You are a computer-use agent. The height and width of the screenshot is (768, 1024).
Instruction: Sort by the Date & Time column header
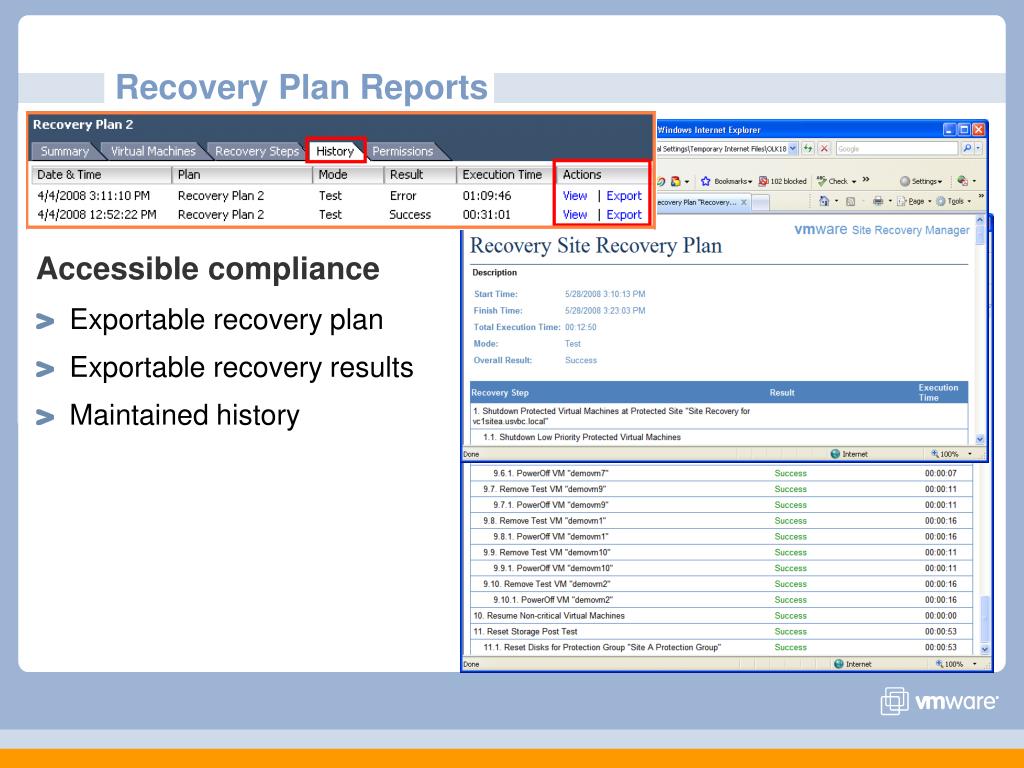(101, 174)
